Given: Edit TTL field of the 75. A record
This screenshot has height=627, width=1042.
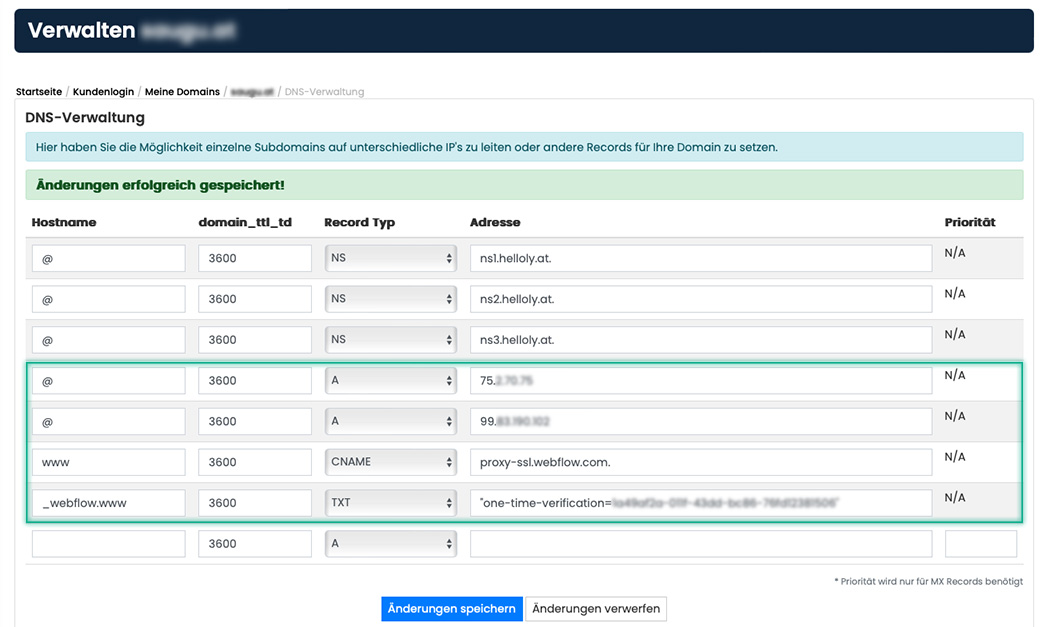Looking at the screenshot, I should click(x=255, y=381).
